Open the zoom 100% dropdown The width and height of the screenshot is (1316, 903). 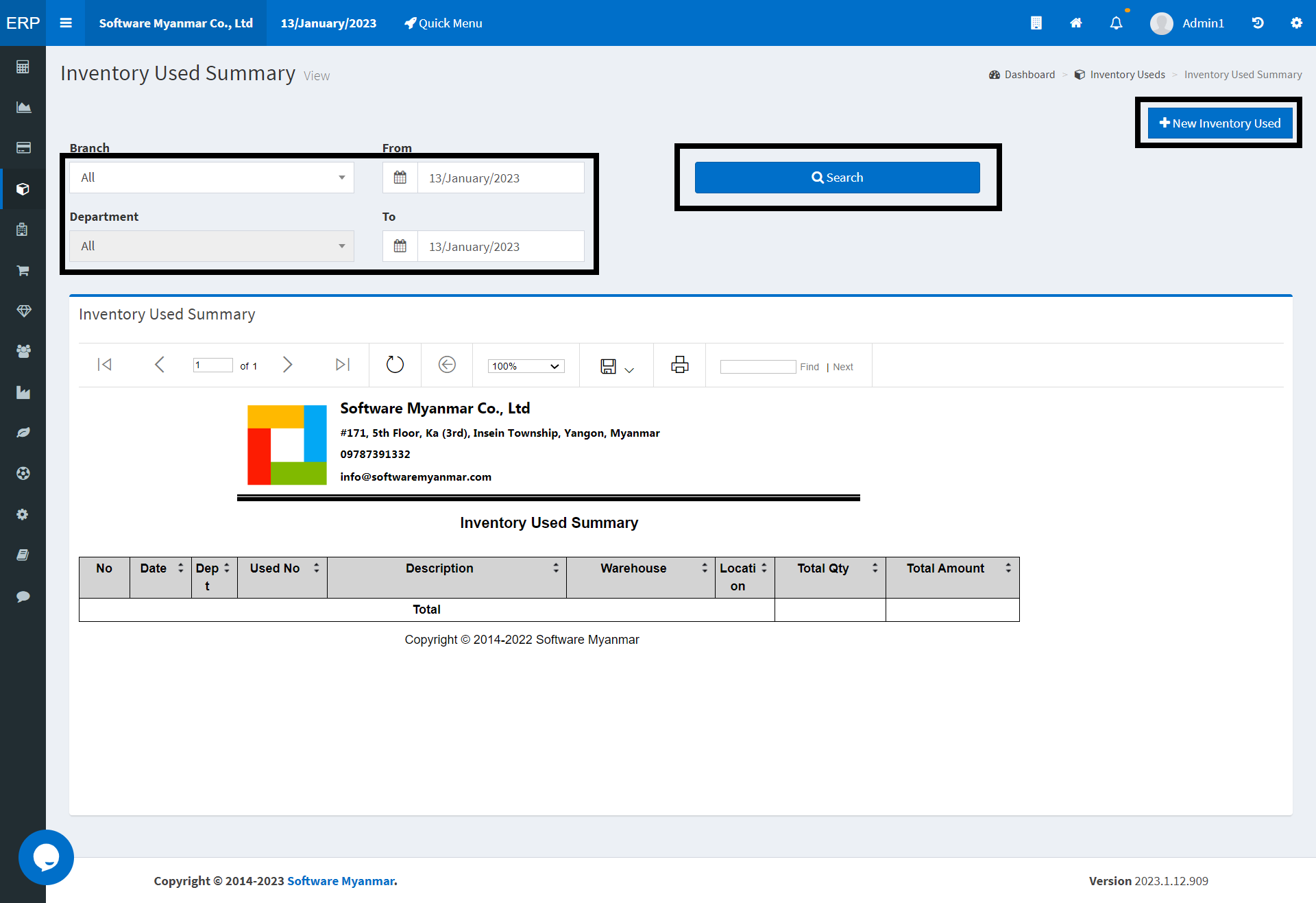(526, 366)
